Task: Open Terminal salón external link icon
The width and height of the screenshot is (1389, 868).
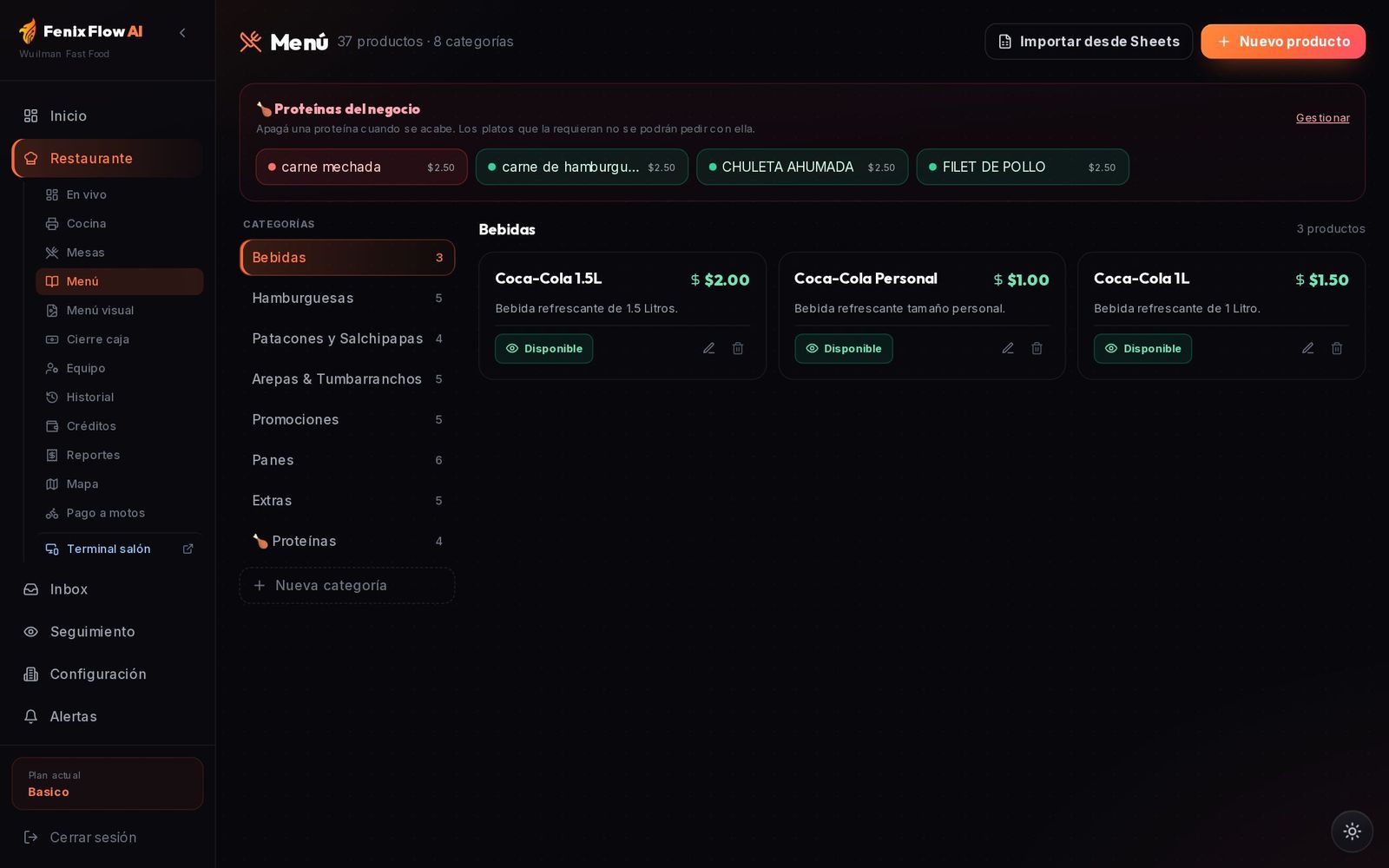Action: 188,549
